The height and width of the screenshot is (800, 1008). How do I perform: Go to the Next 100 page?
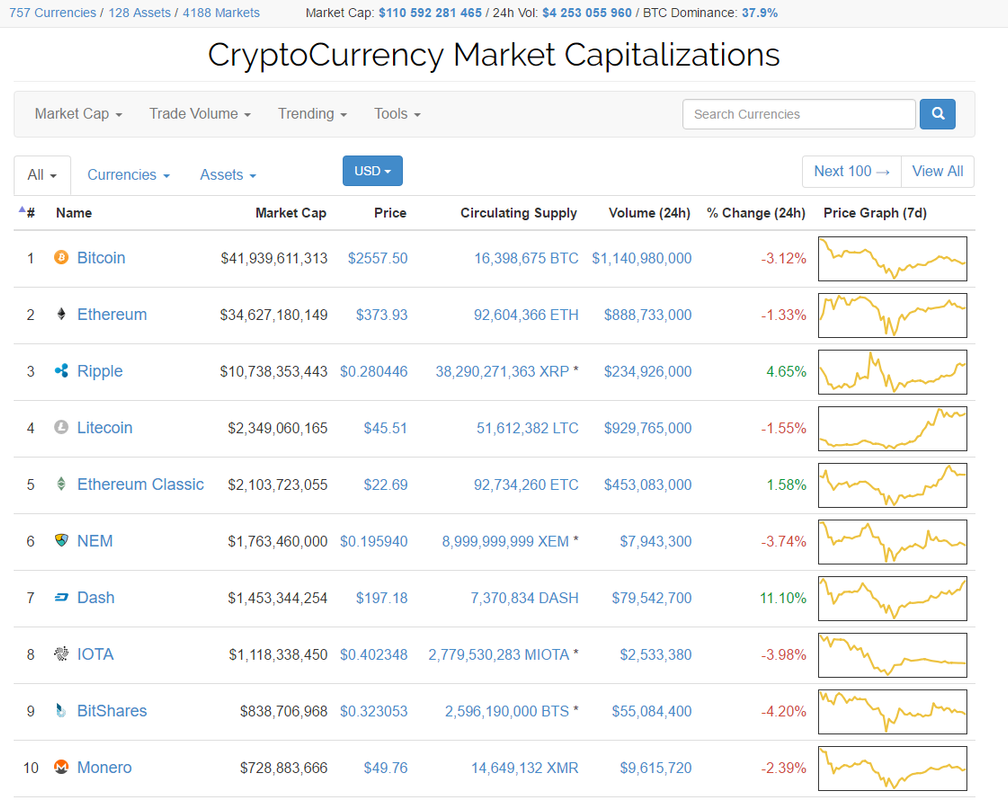pyautogui.click(x=851, y=171)
